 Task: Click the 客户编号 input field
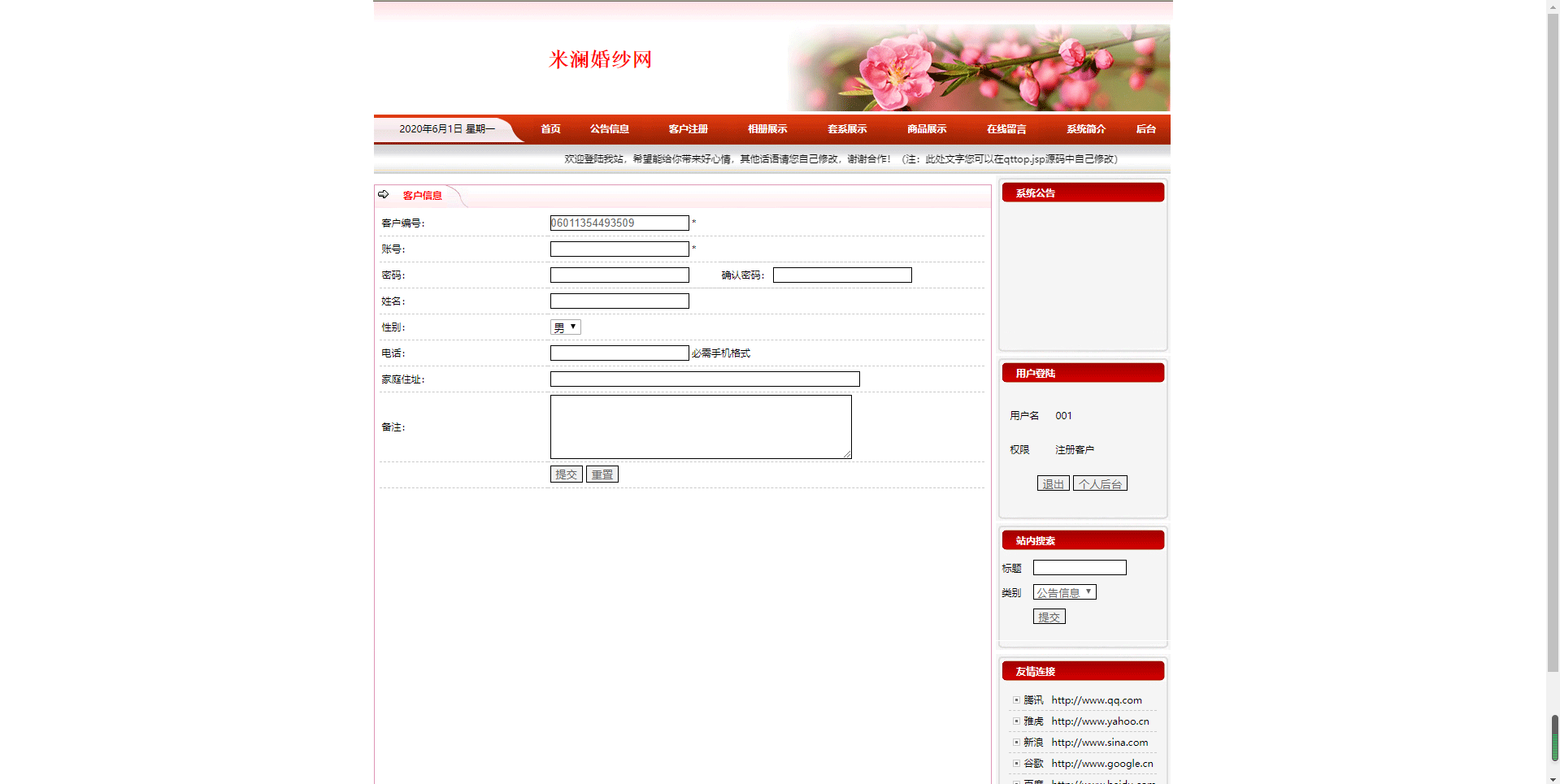619,223
